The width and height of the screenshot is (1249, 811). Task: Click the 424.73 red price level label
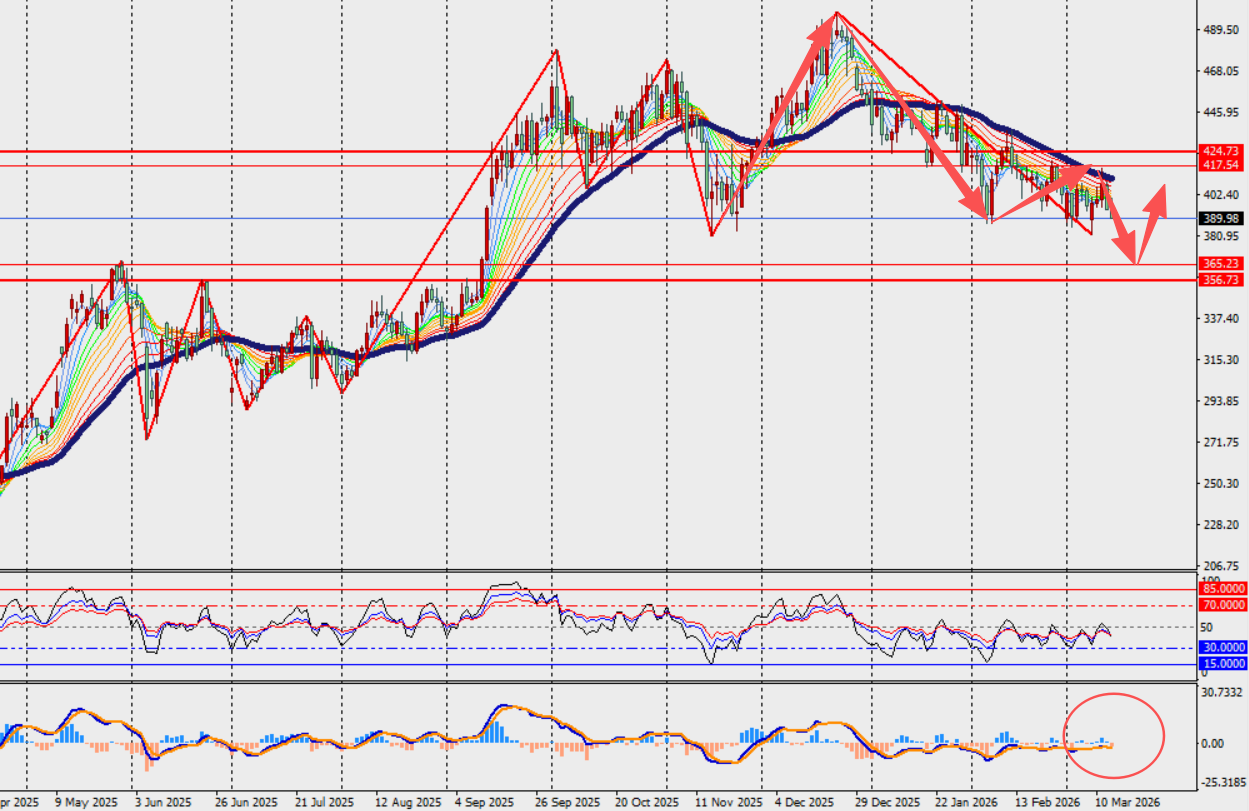tap(1221, 152)
